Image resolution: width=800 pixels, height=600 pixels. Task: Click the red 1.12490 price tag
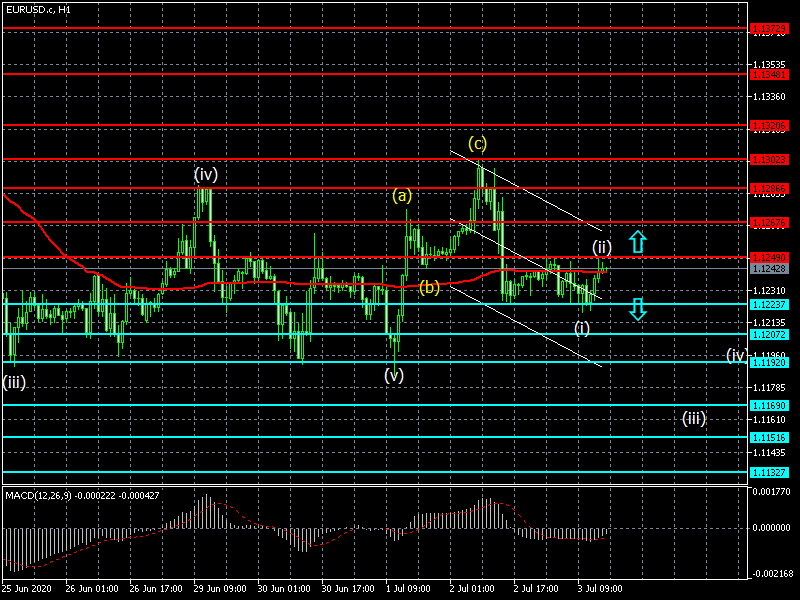pyautogui.click(x=769, y=257)
